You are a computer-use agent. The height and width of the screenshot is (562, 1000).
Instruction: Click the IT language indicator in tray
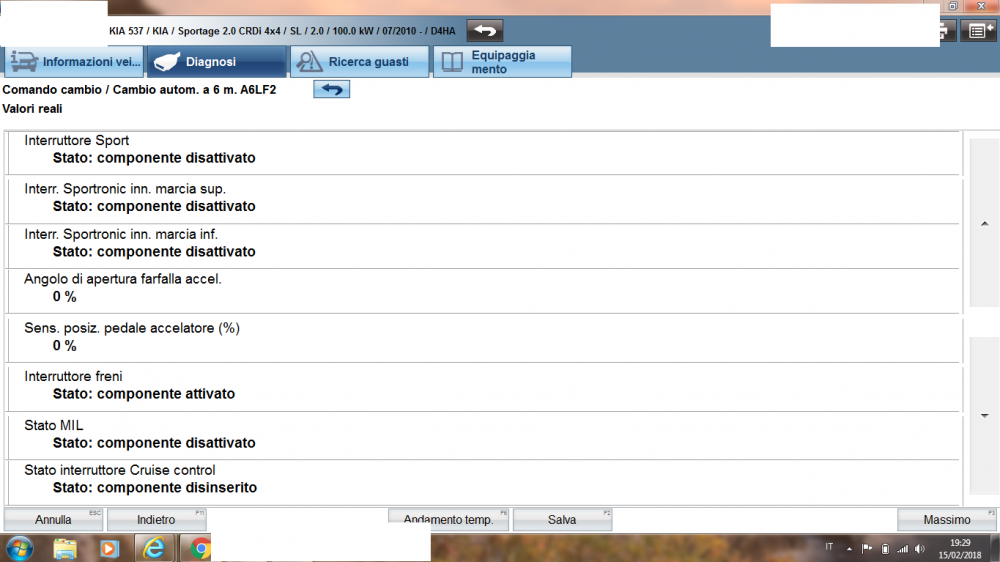click(829, 547)
